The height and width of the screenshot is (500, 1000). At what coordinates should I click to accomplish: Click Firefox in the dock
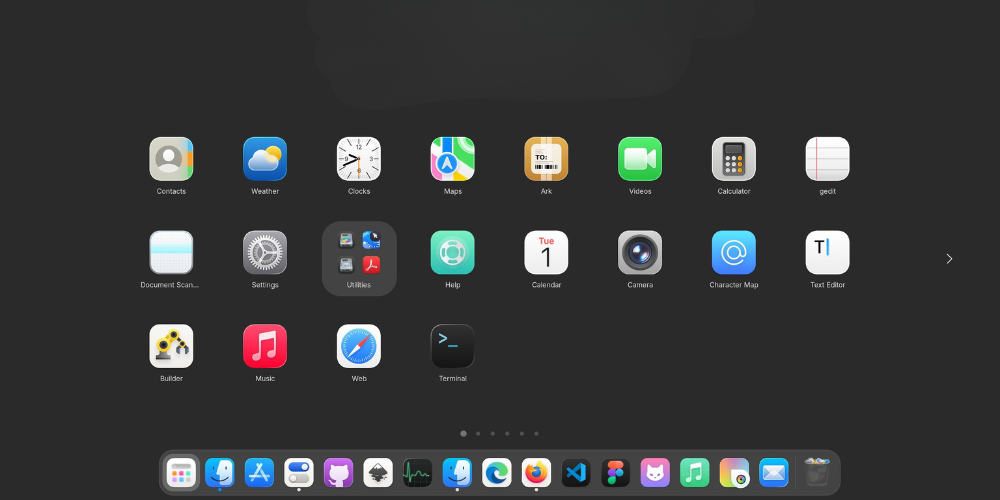coord(537,472)
